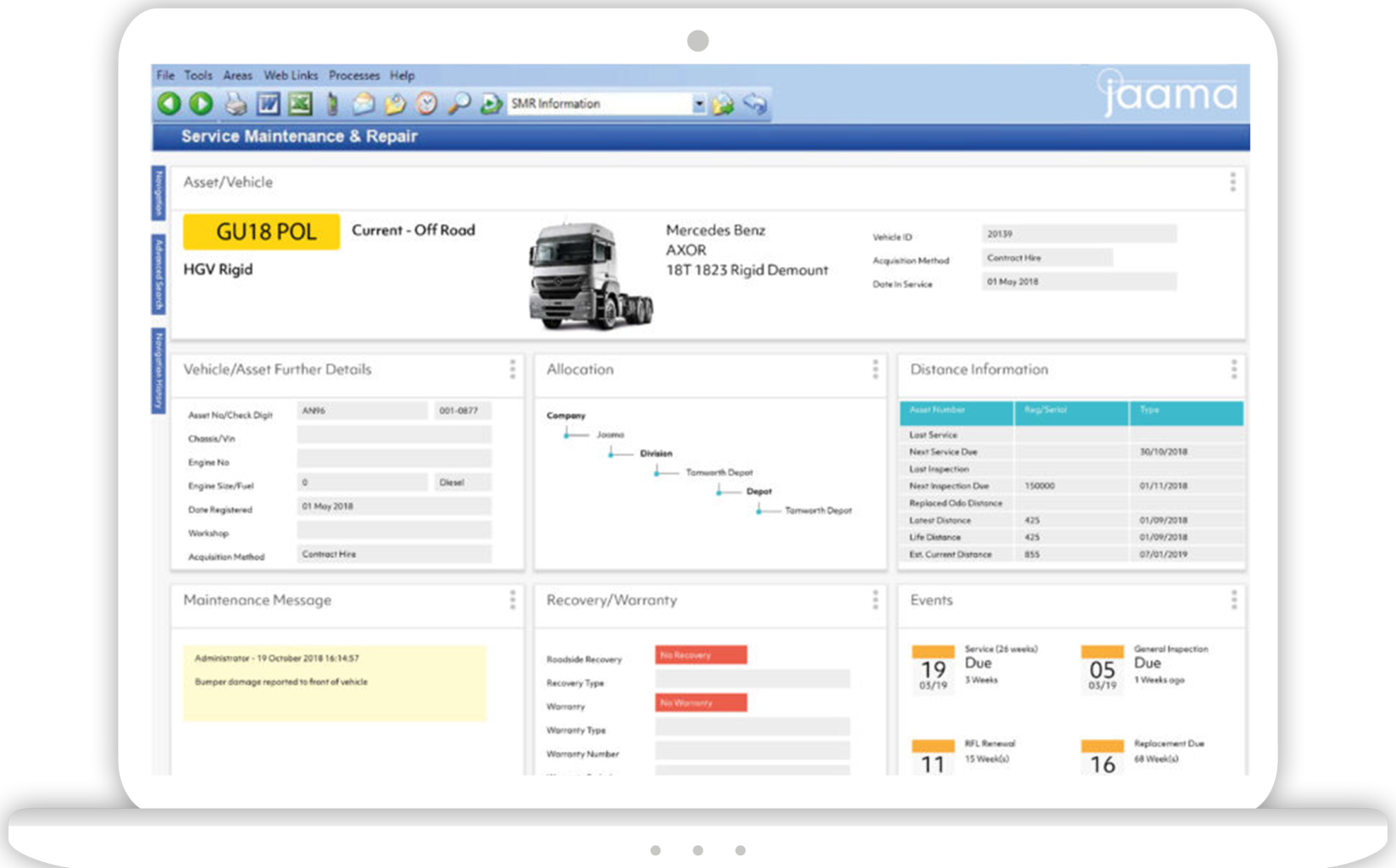Click the Mercedes truck thumbnail image

(591, 275)
